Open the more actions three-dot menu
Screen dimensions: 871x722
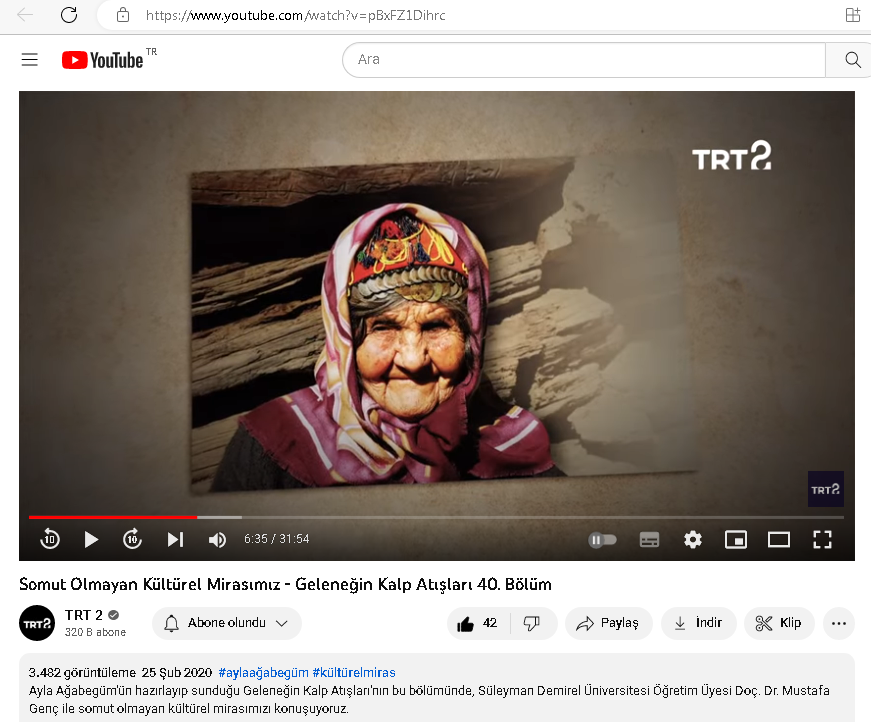(839, 623)
